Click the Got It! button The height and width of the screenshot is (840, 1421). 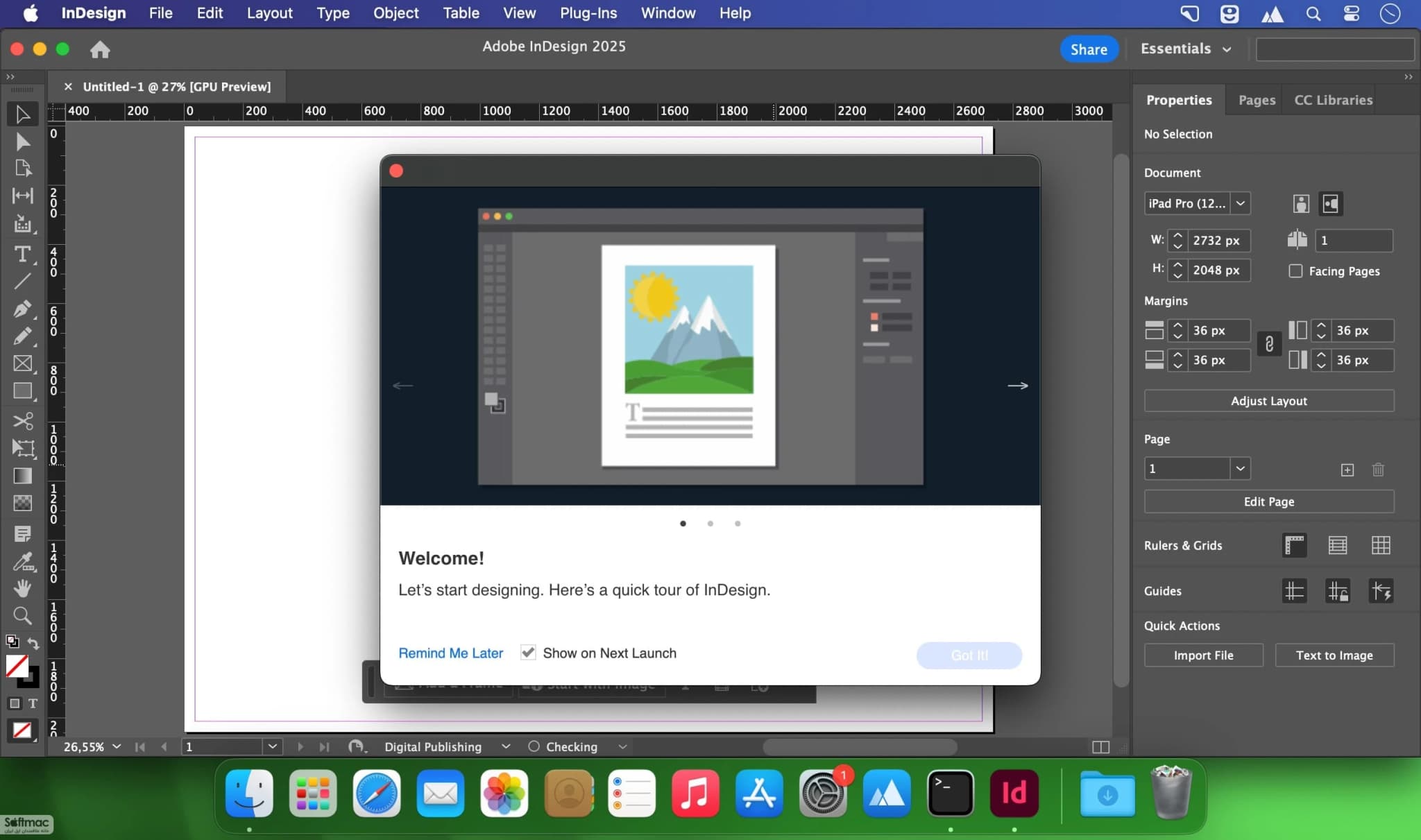point(969,655)
